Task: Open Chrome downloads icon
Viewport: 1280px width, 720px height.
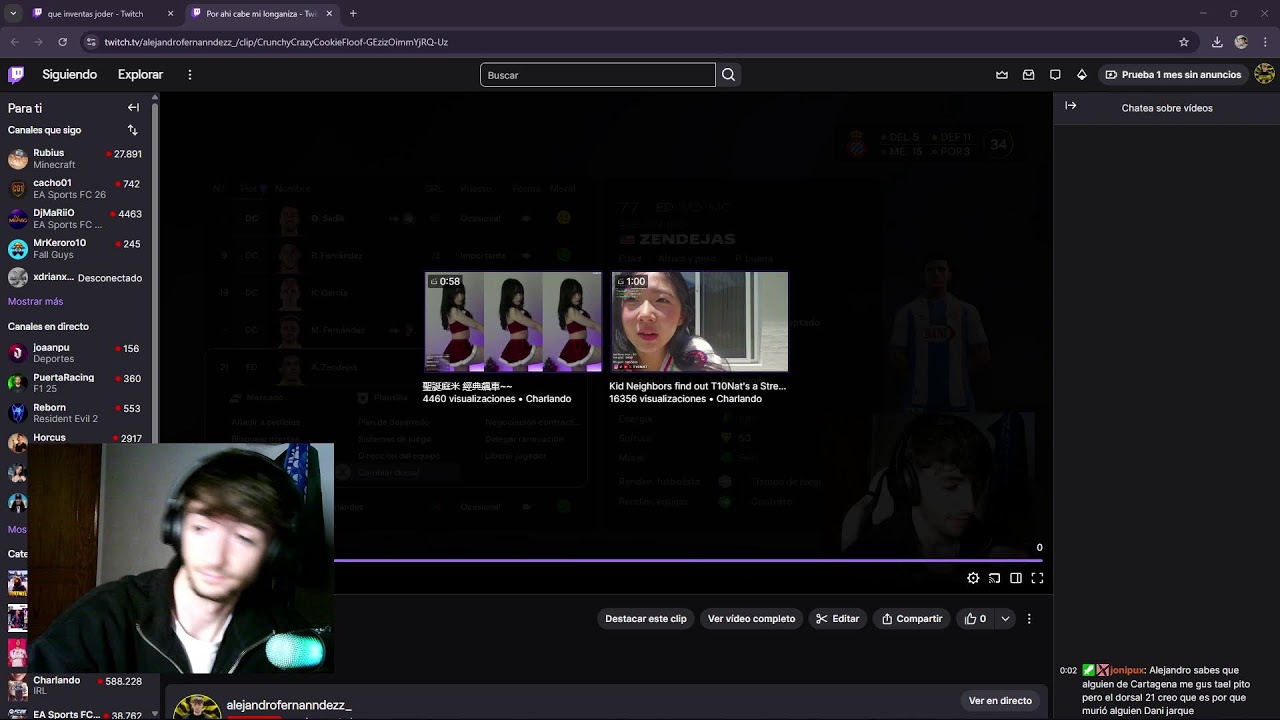Action: pyautogui.click(x=1217, y=42)
